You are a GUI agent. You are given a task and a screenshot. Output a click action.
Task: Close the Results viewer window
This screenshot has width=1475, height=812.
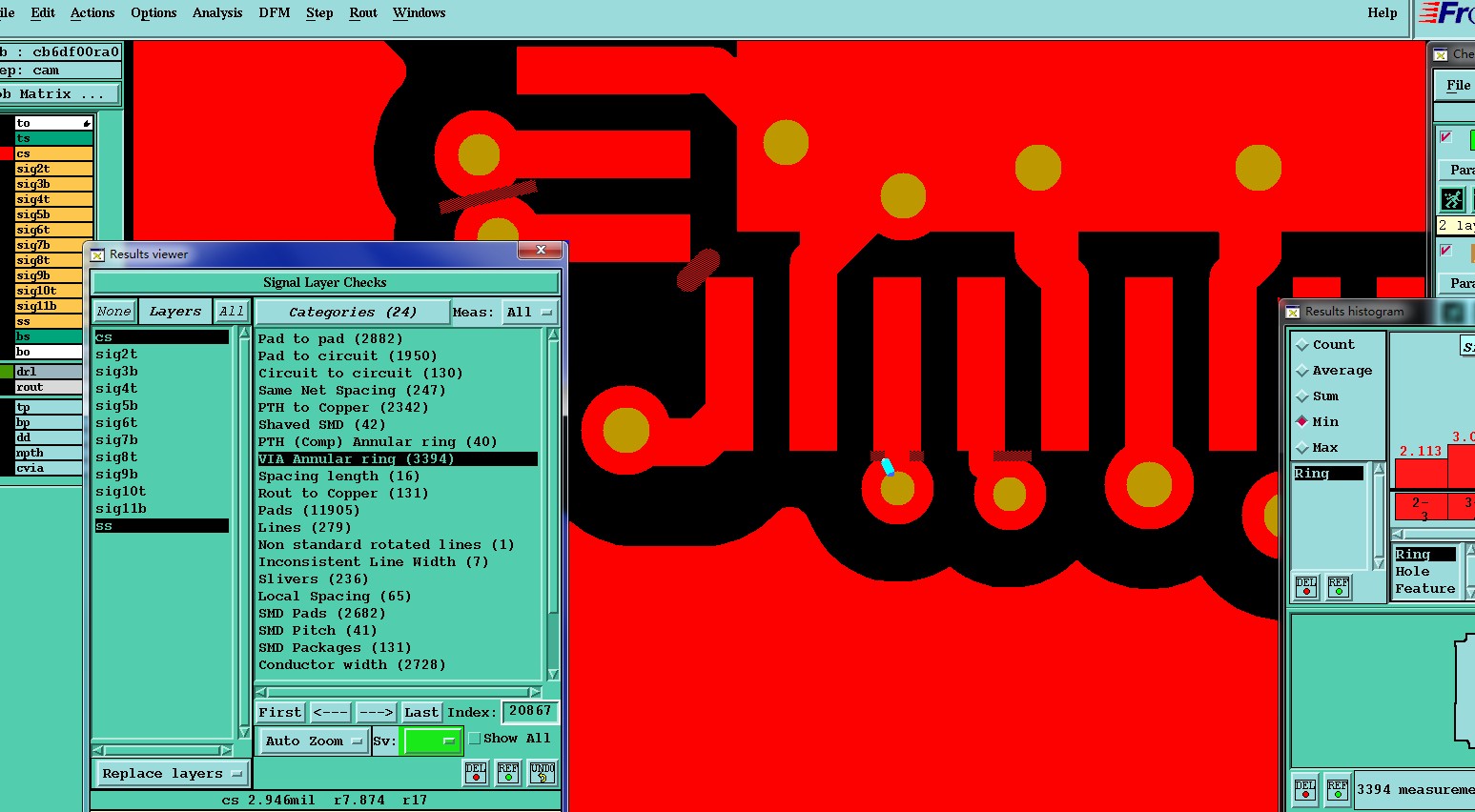click(541, 250)
